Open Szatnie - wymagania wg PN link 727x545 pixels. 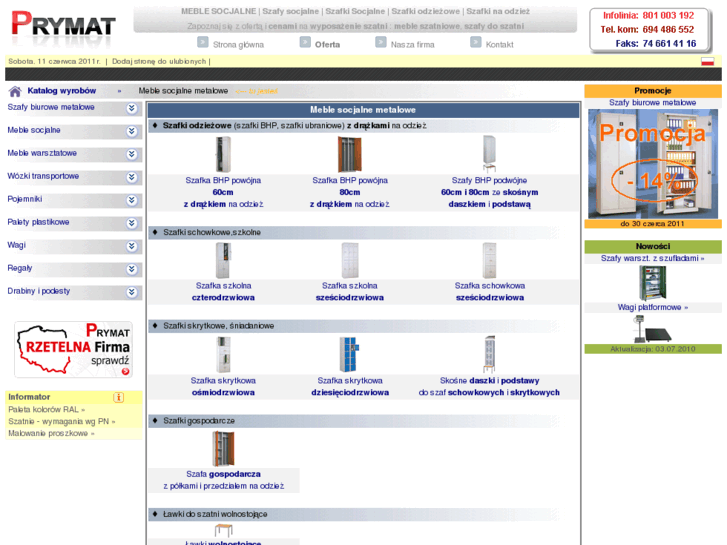tap(62, 421)
